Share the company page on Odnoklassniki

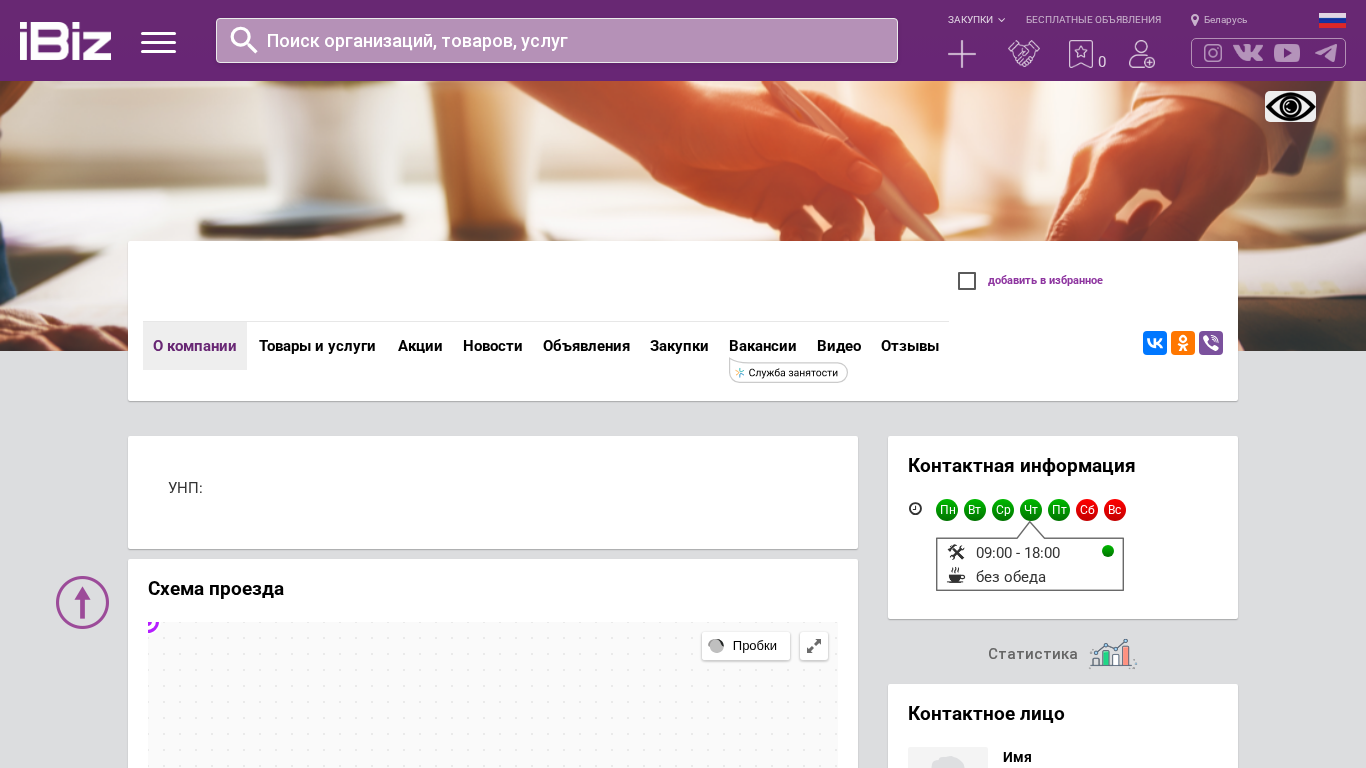(x=1183, y=343)
